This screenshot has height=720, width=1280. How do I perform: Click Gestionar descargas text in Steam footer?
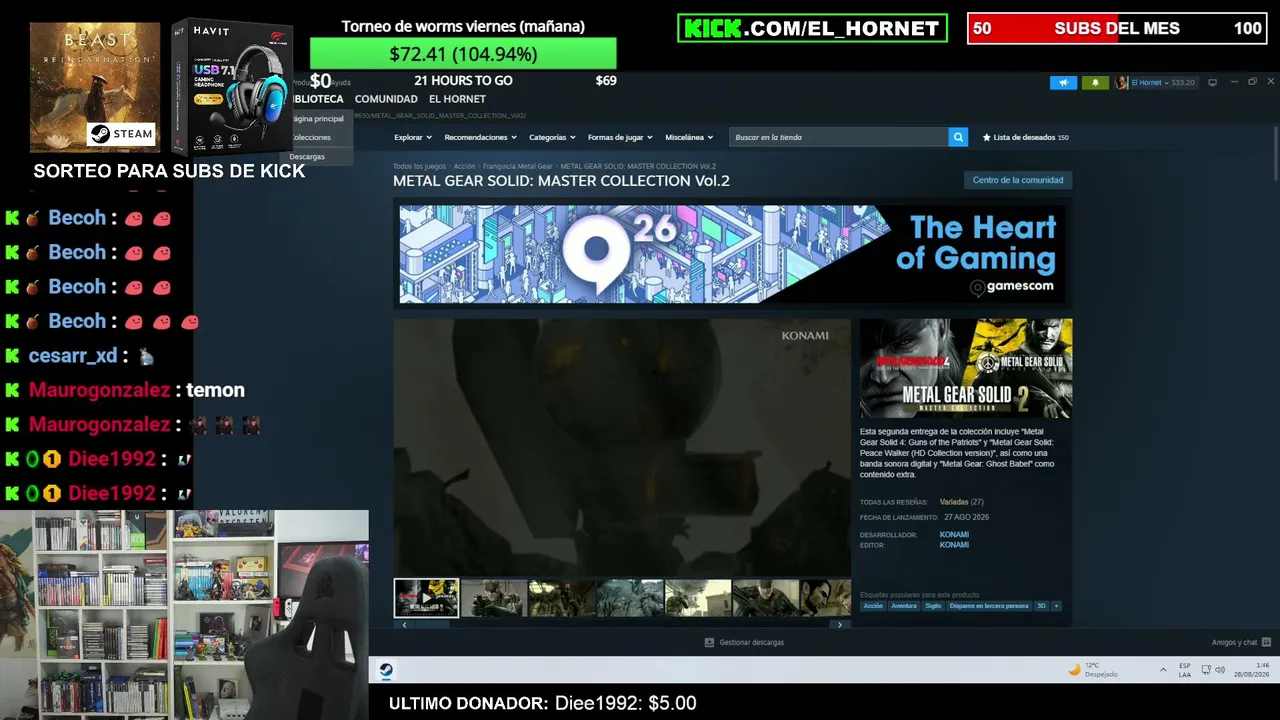pos(751,642)
